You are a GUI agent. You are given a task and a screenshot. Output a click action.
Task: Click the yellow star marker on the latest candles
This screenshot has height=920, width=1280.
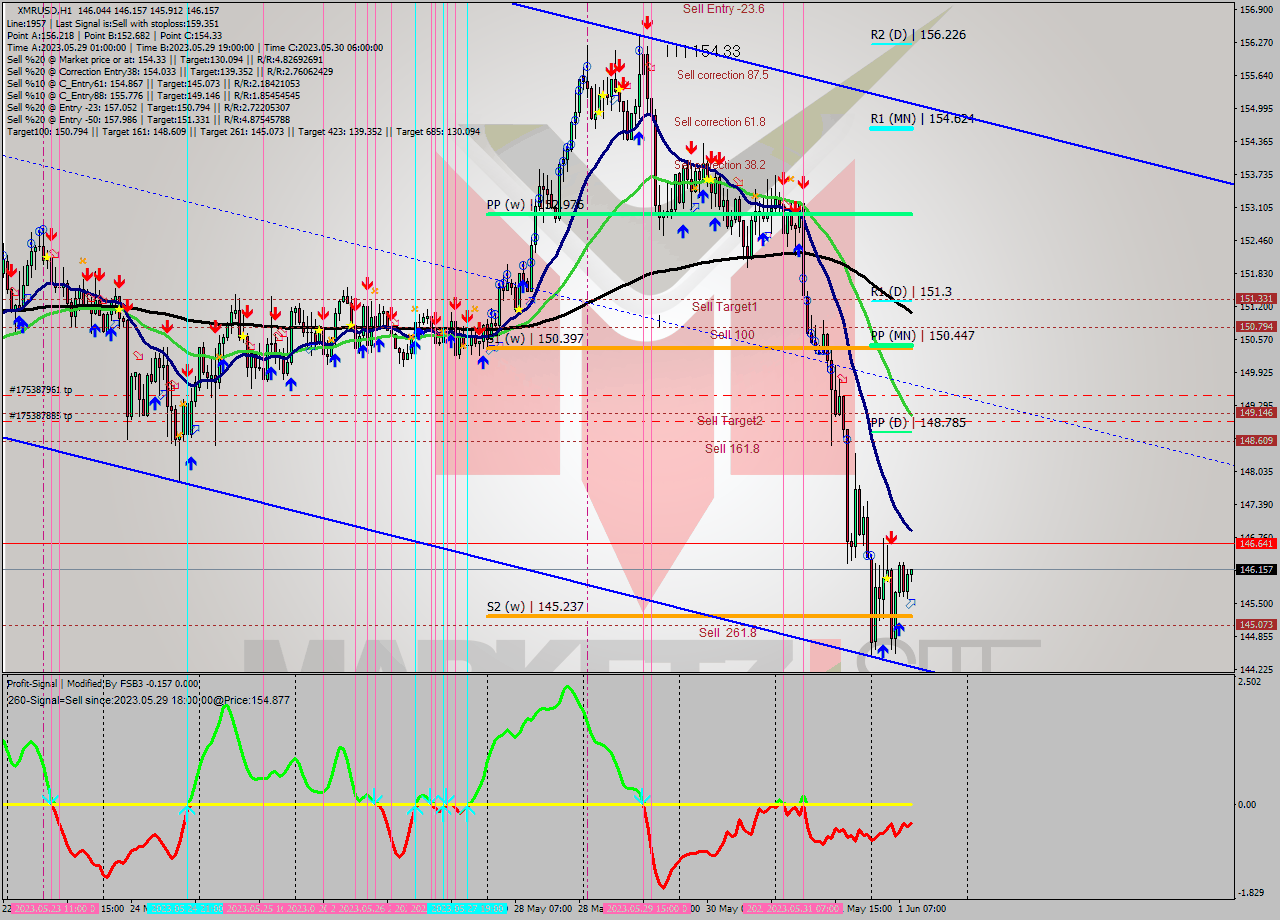[x=886, y=578]
